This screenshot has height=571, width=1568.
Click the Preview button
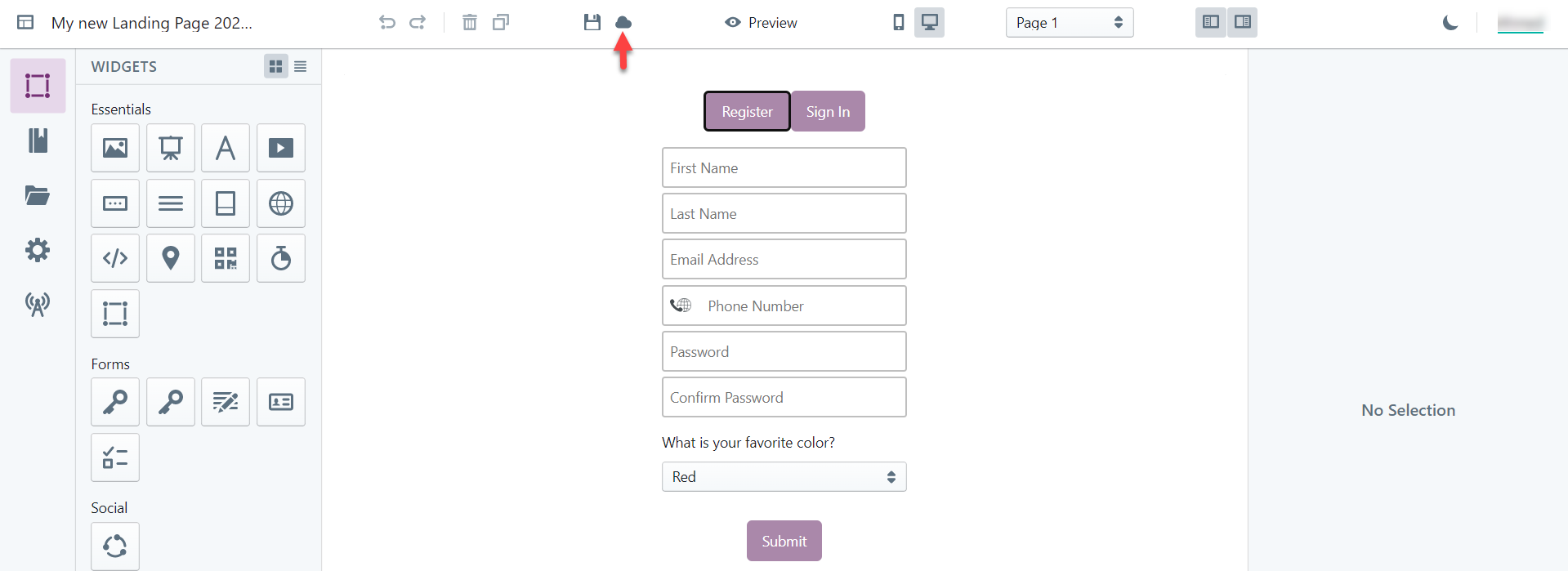pyautogui.click(x=760, y=23)
